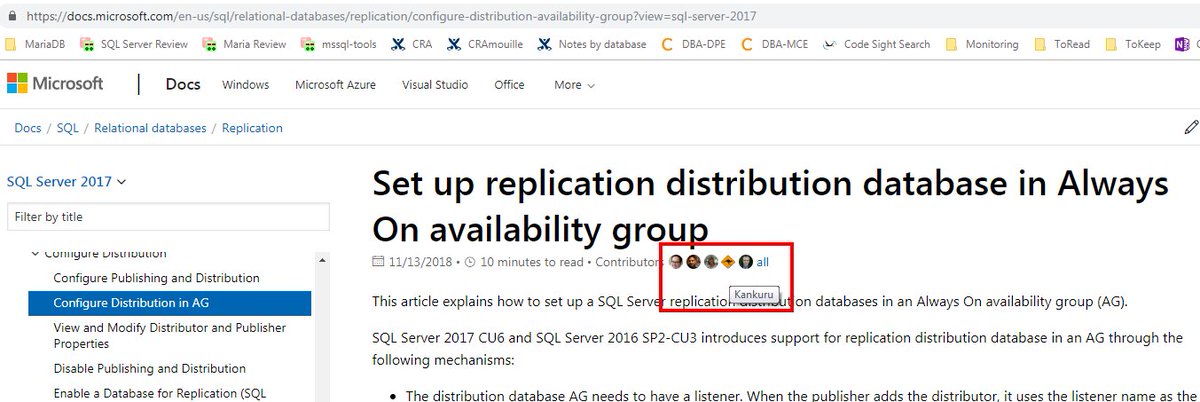
Task: Click the article title heading
Action: click(x=770, y=206)
